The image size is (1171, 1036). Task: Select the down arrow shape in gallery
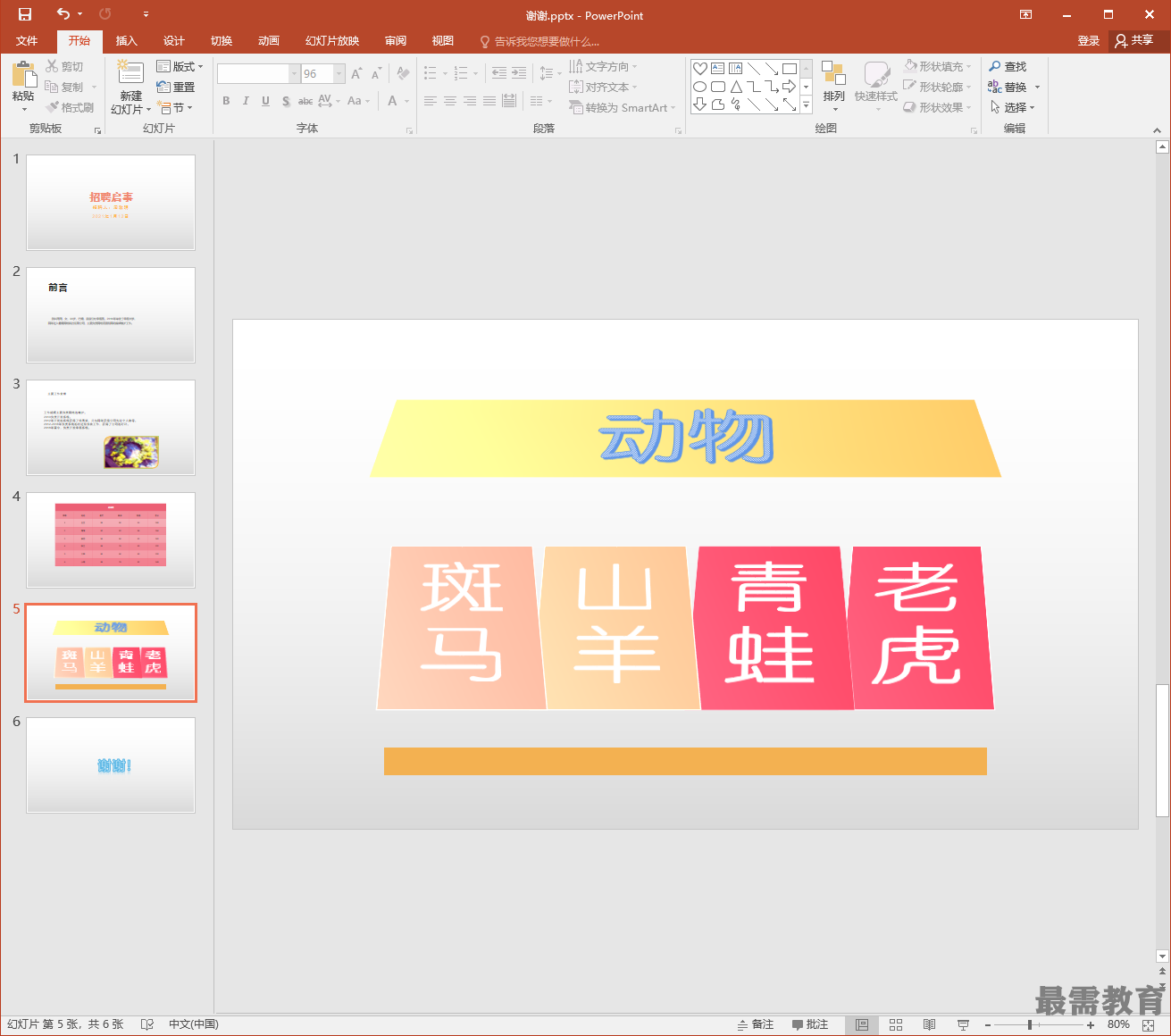(x=700, y=104)
